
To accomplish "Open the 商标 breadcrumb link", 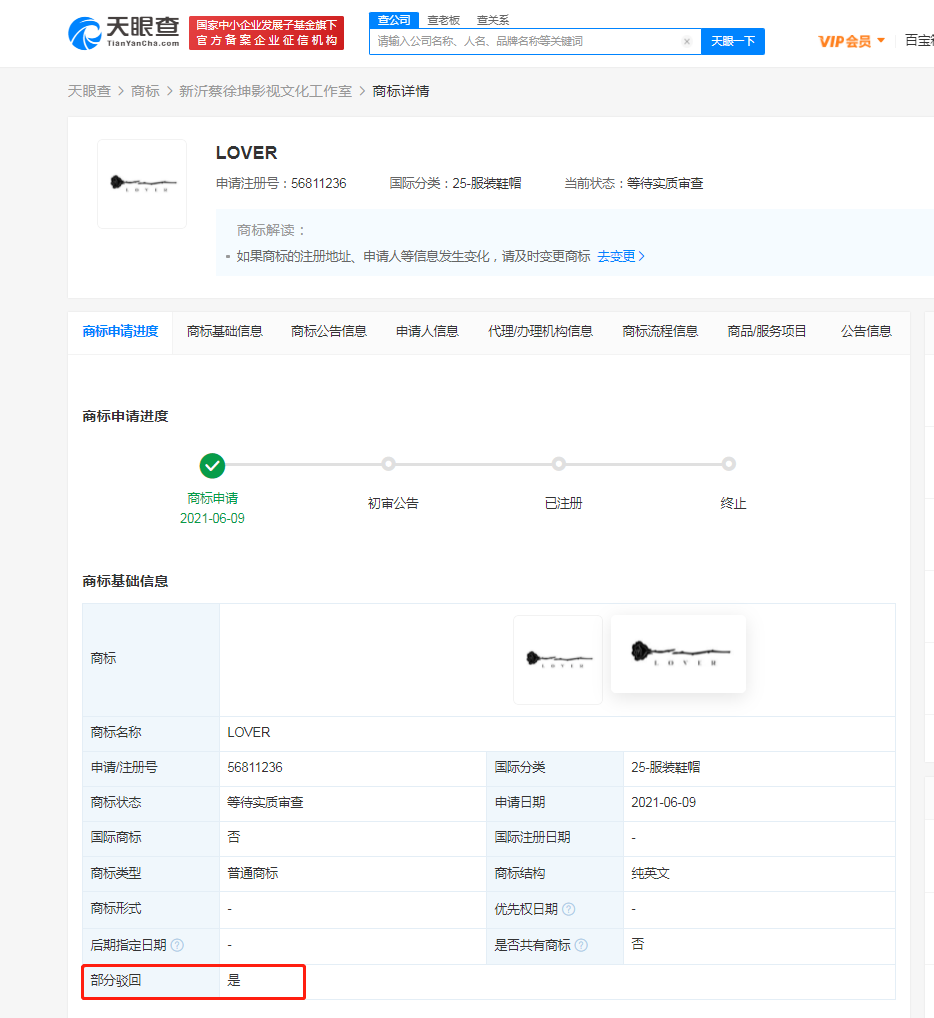I will point(145,92).
